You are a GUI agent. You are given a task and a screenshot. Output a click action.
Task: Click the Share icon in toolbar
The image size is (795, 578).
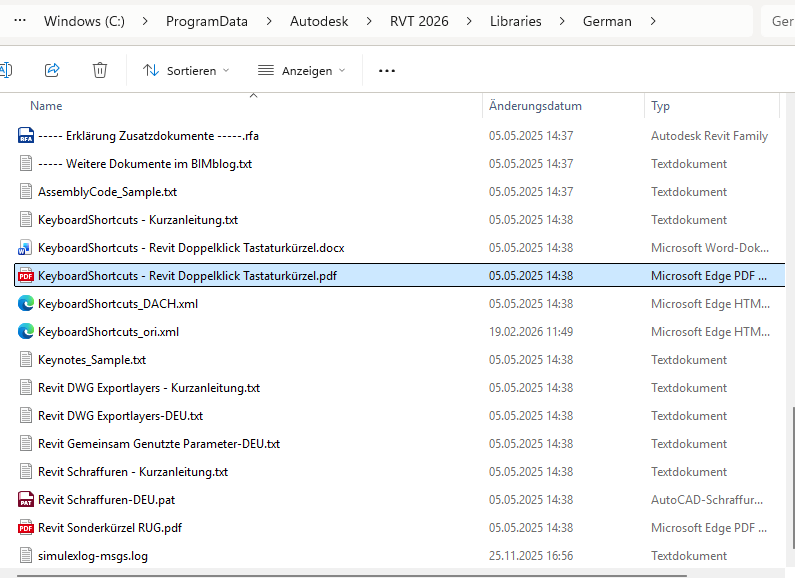pos(53,70)
